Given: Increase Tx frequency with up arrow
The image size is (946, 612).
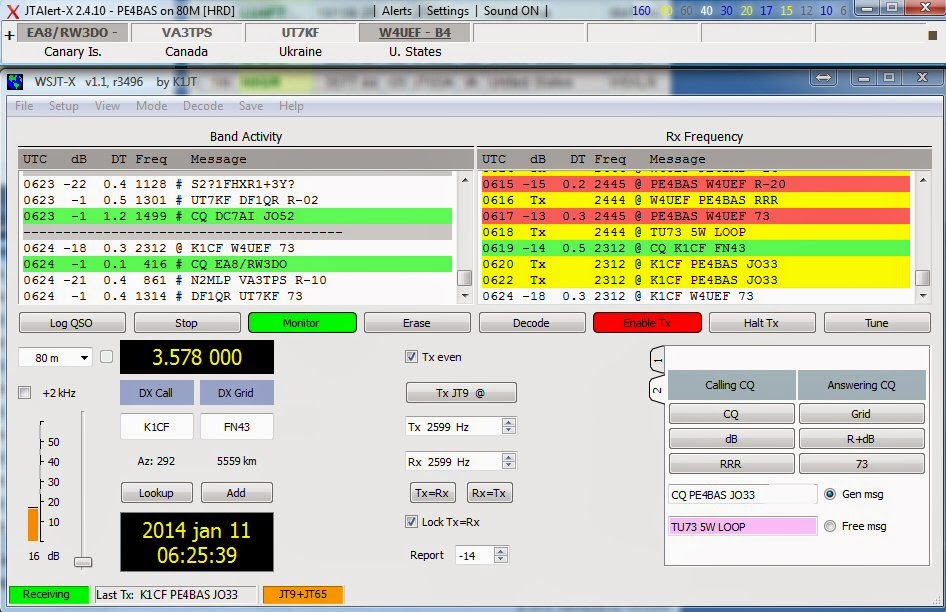Looking at the screenshot, I should coord(509,422).
